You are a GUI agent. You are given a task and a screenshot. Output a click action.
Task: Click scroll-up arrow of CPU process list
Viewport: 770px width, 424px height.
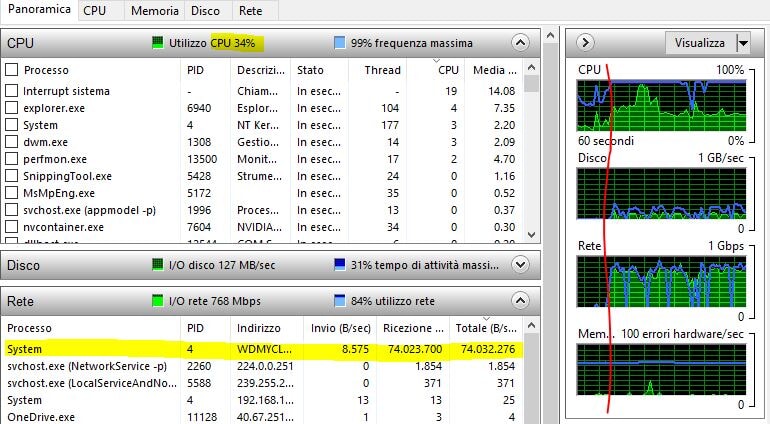tap(531, 67)
